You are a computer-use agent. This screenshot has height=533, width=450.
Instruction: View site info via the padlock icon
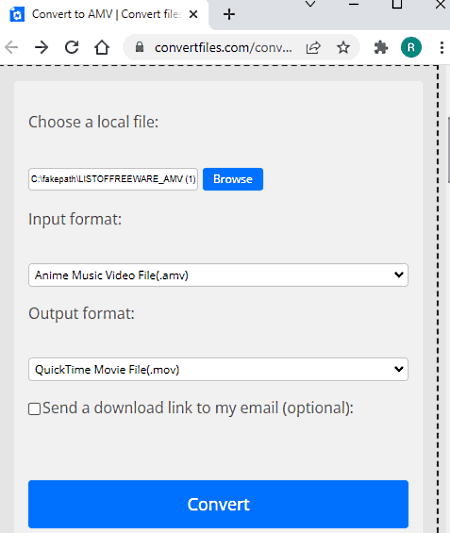click(x=139, y=47)
